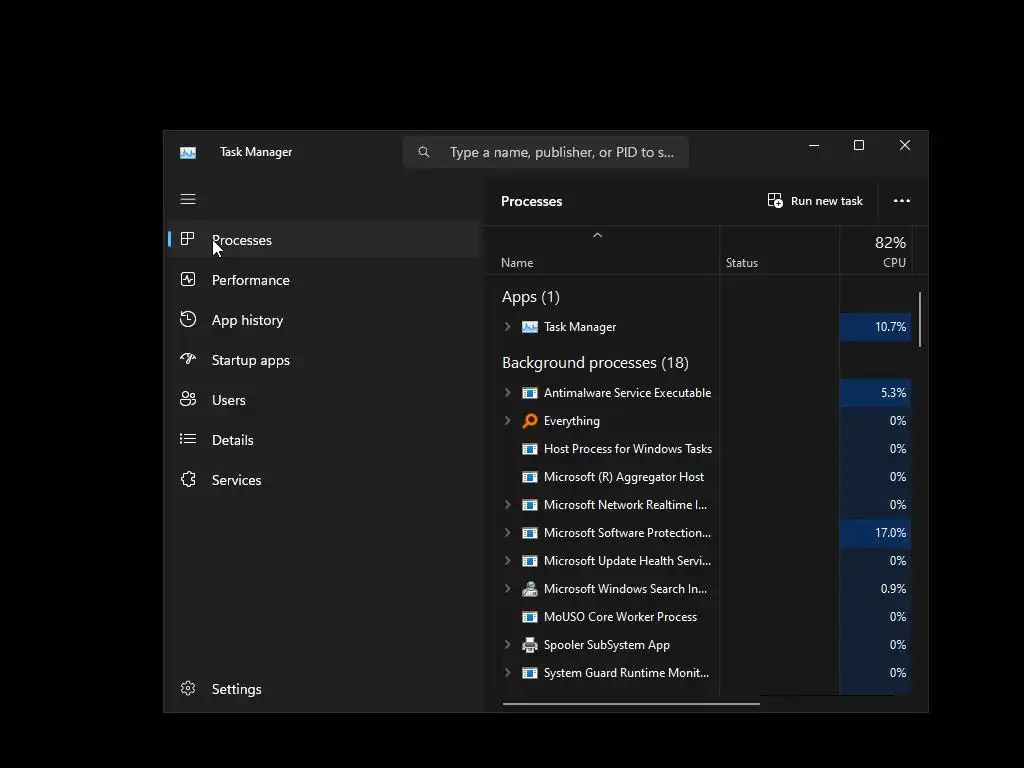Screen dimensions: 1024x768
Task: Open App history page
Action: click(325, 320)
